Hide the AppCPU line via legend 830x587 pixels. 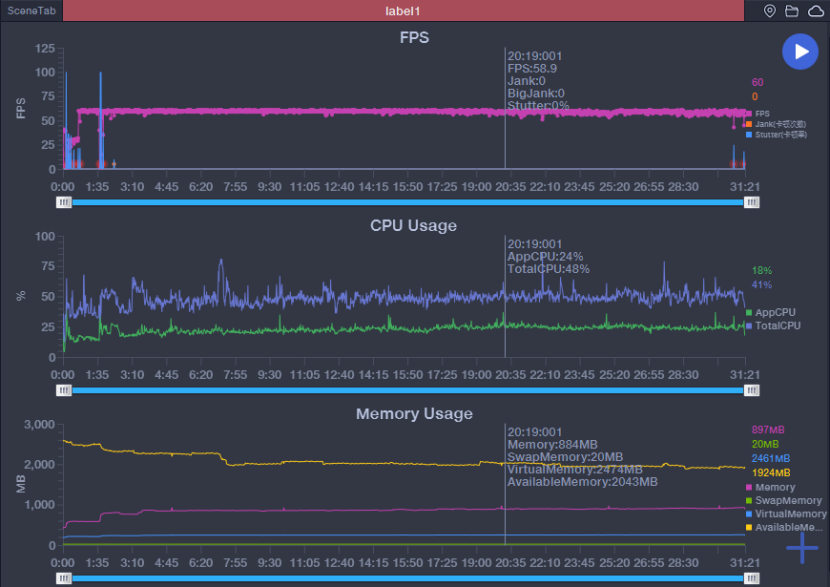pos(774,313)
